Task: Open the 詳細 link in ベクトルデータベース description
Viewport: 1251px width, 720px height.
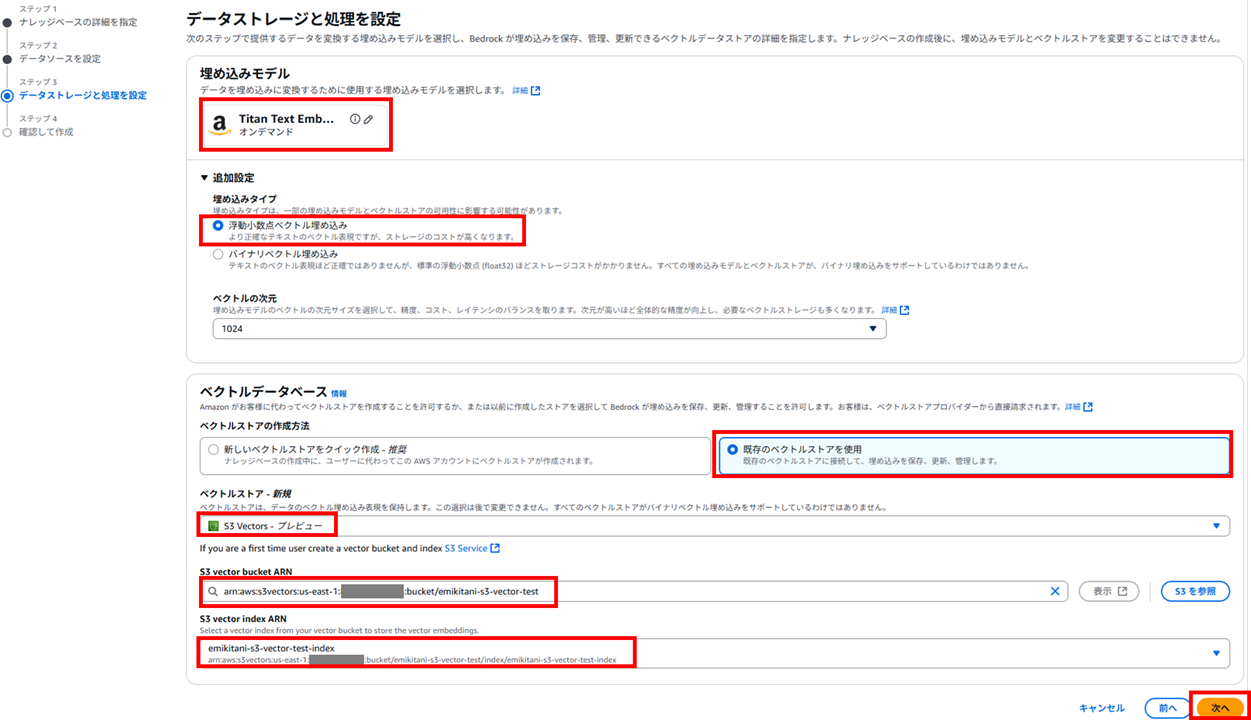Action: 1079,407
